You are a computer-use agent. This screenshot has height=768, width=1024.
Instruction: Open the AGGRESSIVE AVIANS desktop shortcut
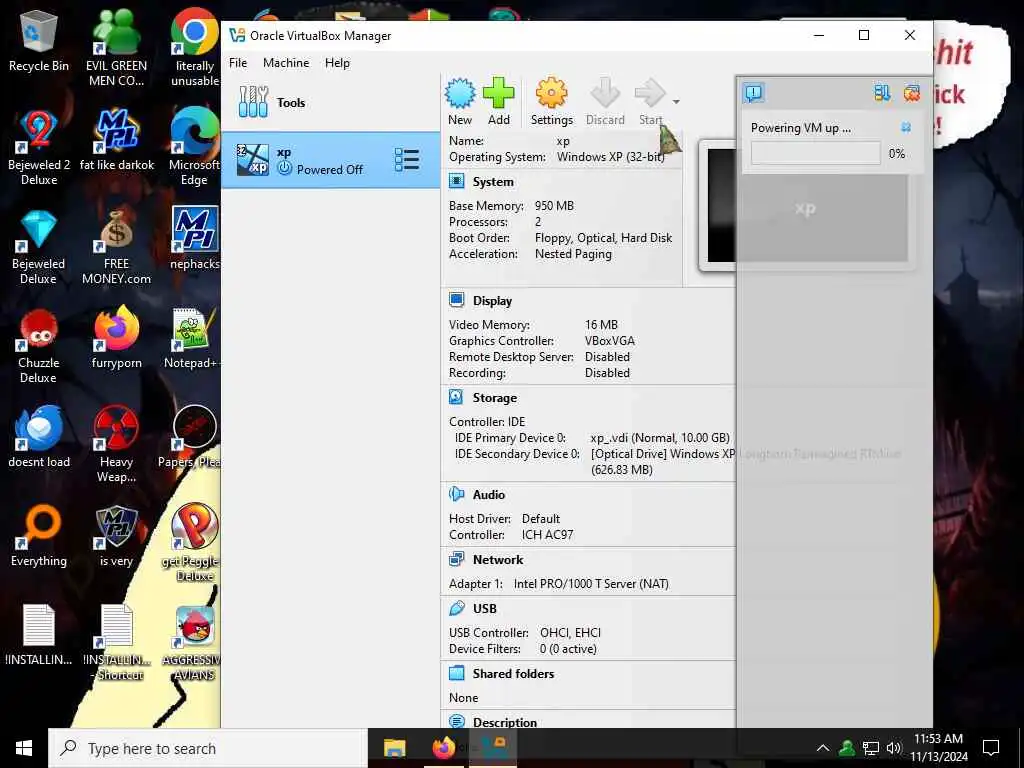pyautogui.click(x=194, y=643)
